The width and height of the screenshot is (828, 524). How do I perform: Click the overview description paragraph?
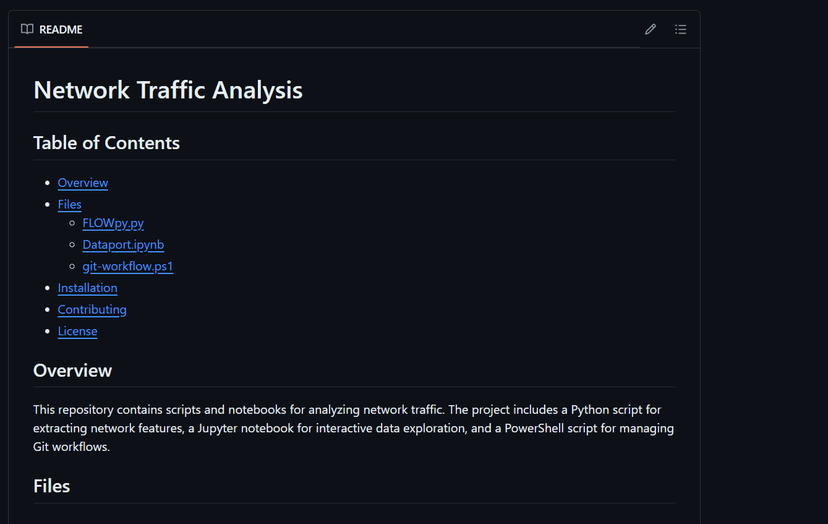(x=354, y=428)
